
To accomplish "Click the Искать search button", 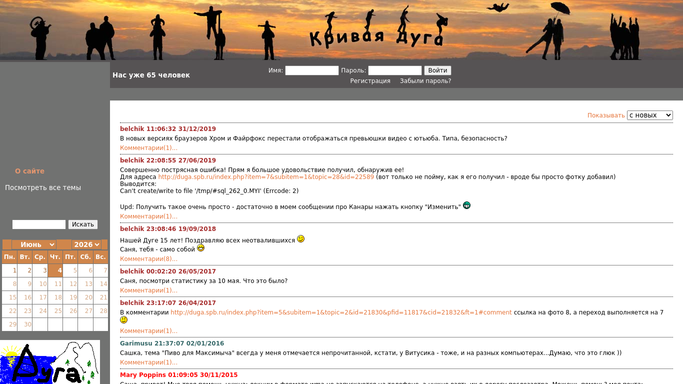I will 83,224.
